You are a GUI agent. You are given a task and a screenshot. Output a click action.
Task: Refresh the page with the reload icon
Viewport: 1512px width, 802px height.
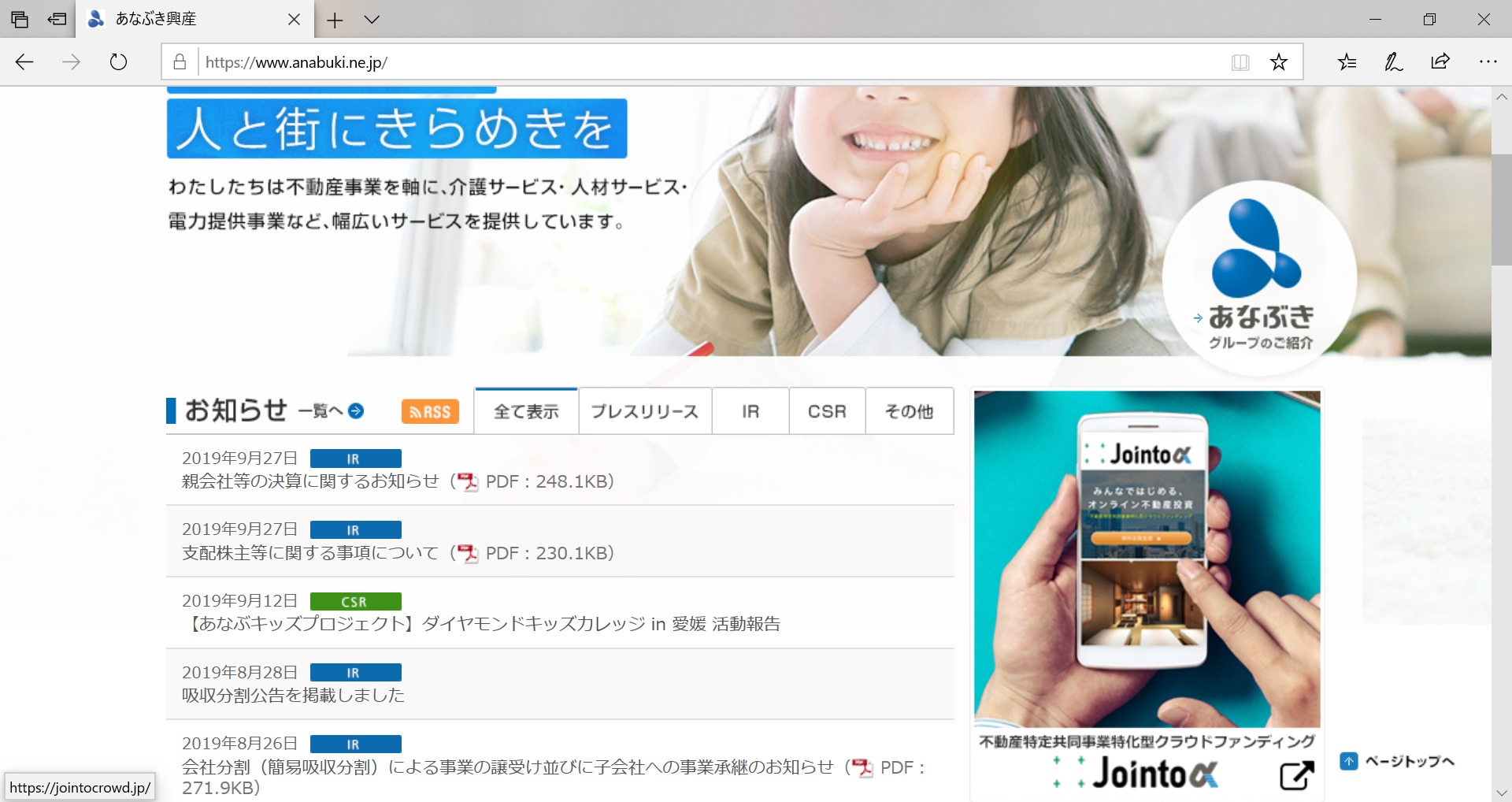[118, 62]
